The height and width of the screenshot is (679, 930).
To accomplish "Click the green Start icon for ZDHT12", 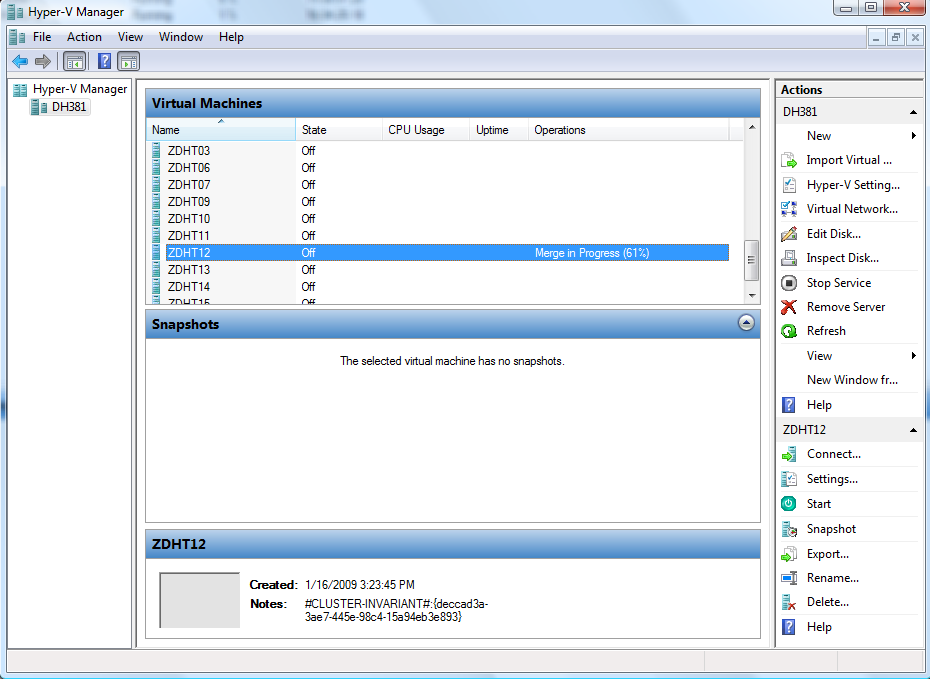I will pyautogui.click(x=789, y=504).
